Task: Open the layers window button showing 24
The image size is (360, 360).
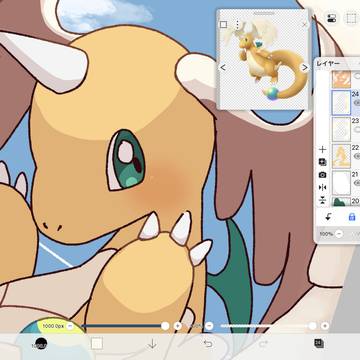Action: click(x=319, y=343)
